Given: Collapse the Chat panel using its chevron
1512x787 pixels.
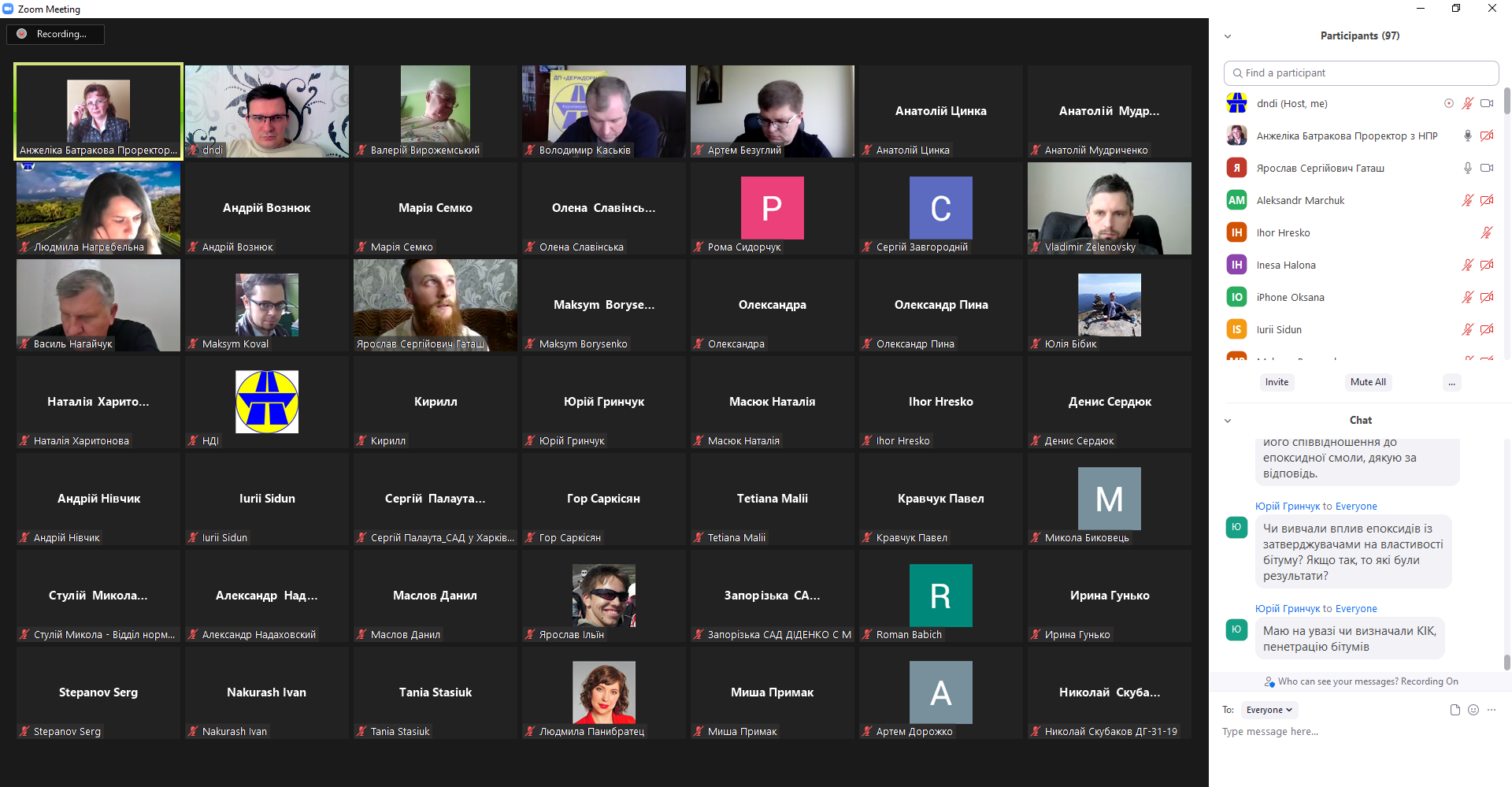Looking at the screenshot, I should point(1227,421).
